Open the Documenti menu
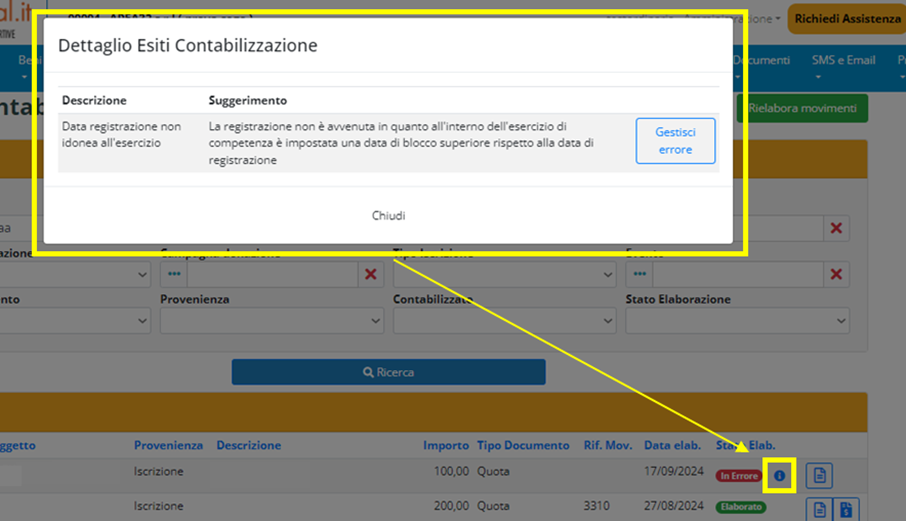This screenshot has width=906, height=521. (762, 60)
